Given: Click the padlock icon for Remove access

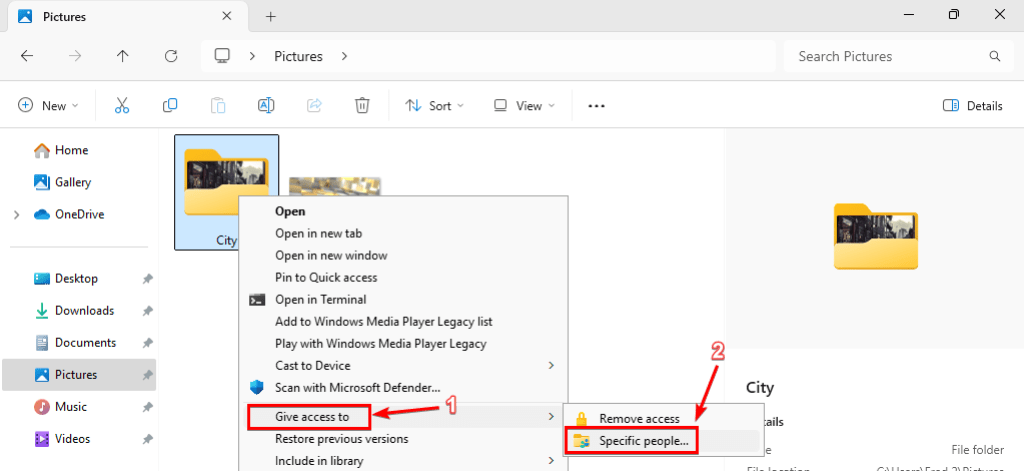Looking at the screenshot, I should 581,419.
